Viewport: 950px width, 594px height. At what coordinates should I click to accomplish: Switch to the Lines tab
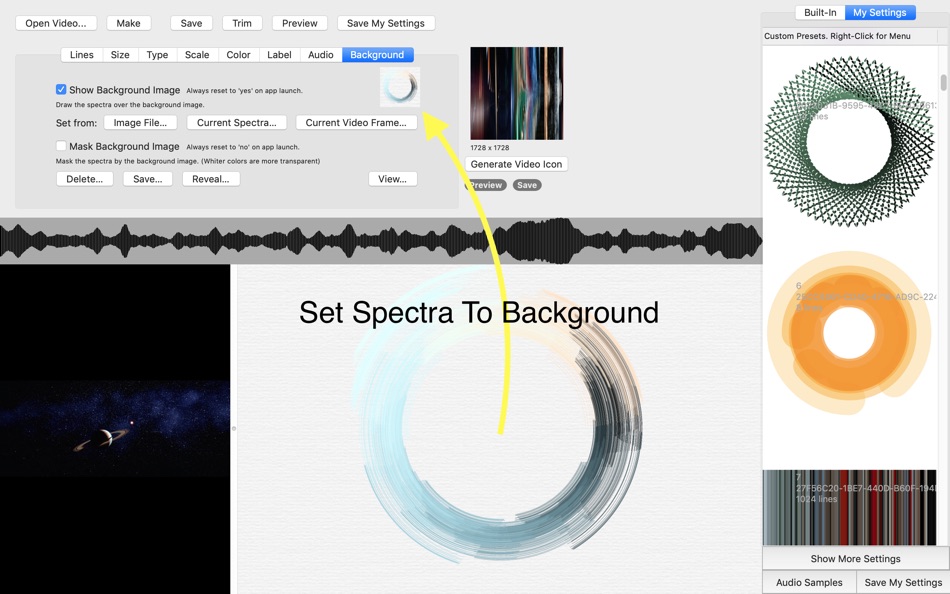coord(82,55)
